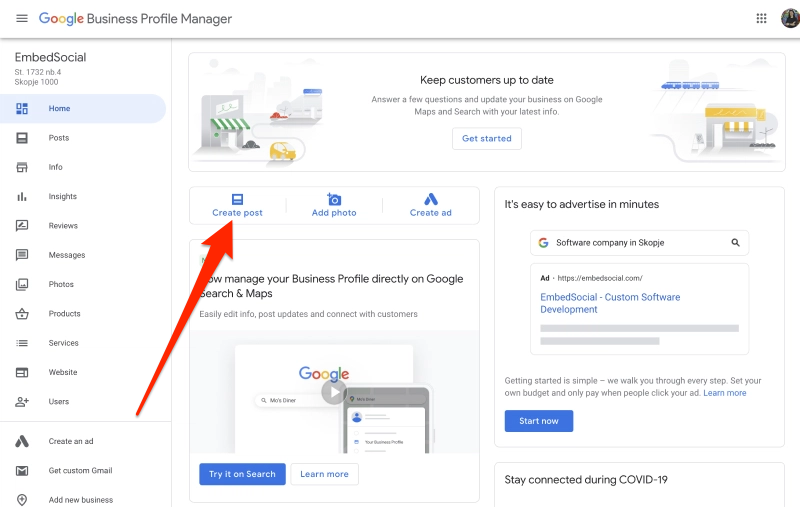
Task: Open the Messages menu item
Action: [83, 255]
